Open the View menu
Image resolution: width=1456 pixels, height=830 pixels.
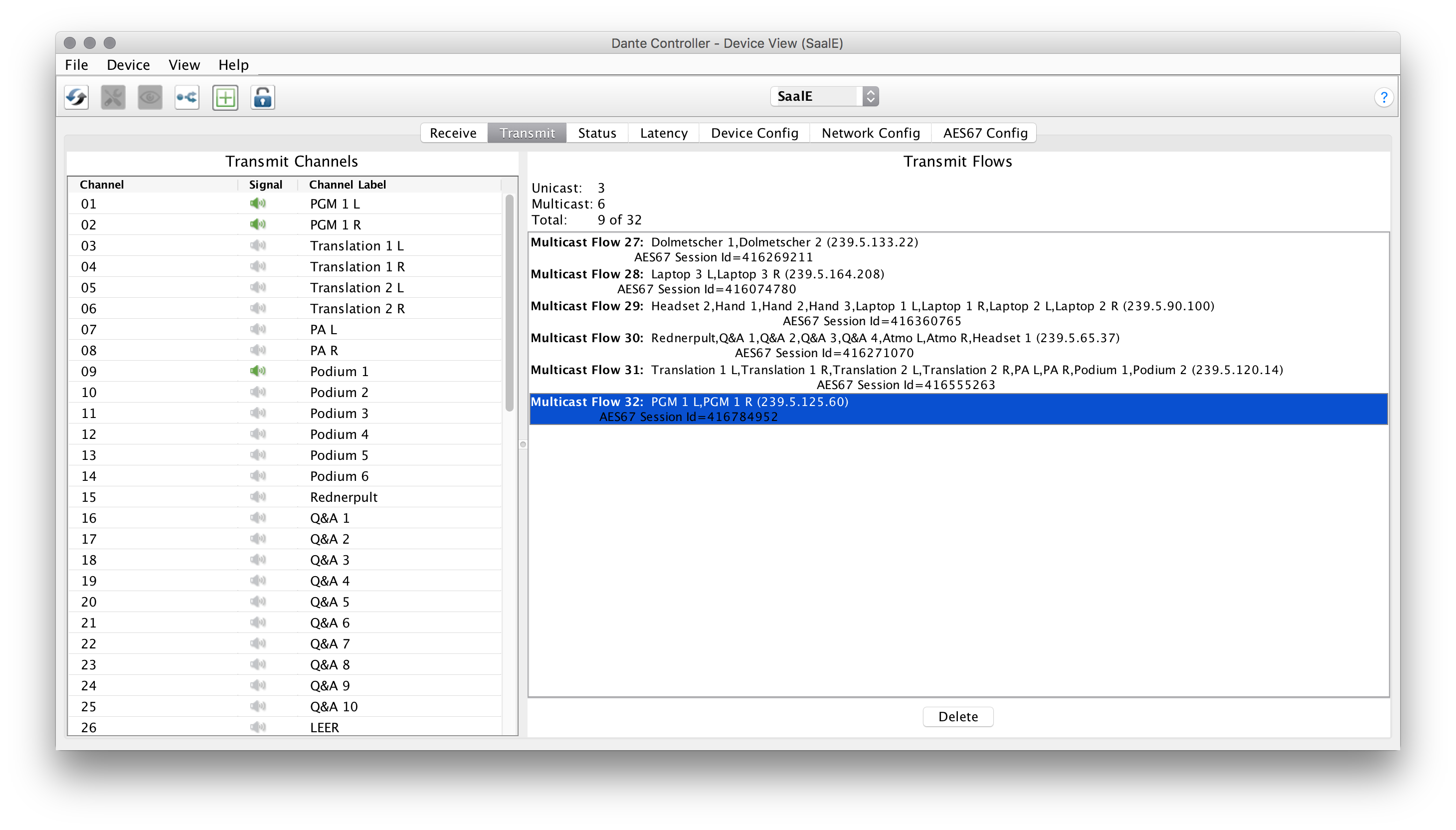184,65
